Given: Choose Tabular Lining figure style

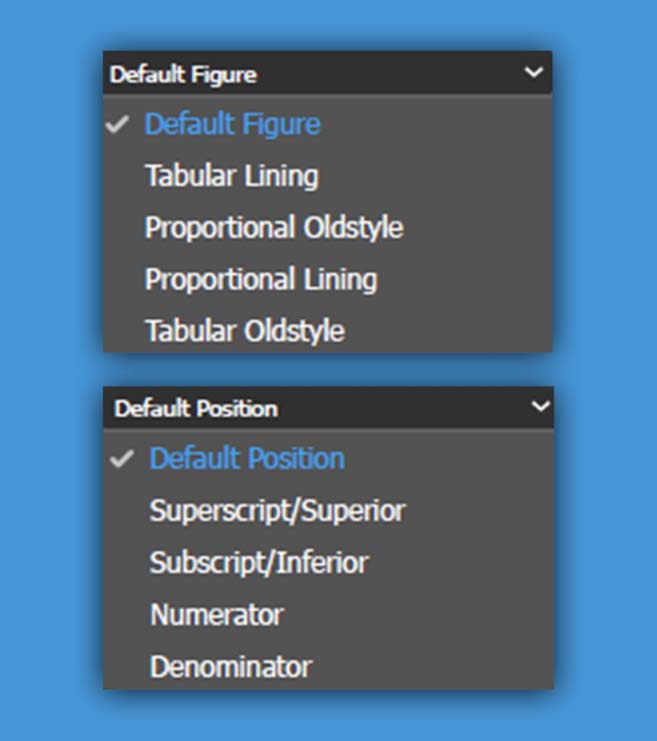Looking at the screenshot, I should click(232, 177).
